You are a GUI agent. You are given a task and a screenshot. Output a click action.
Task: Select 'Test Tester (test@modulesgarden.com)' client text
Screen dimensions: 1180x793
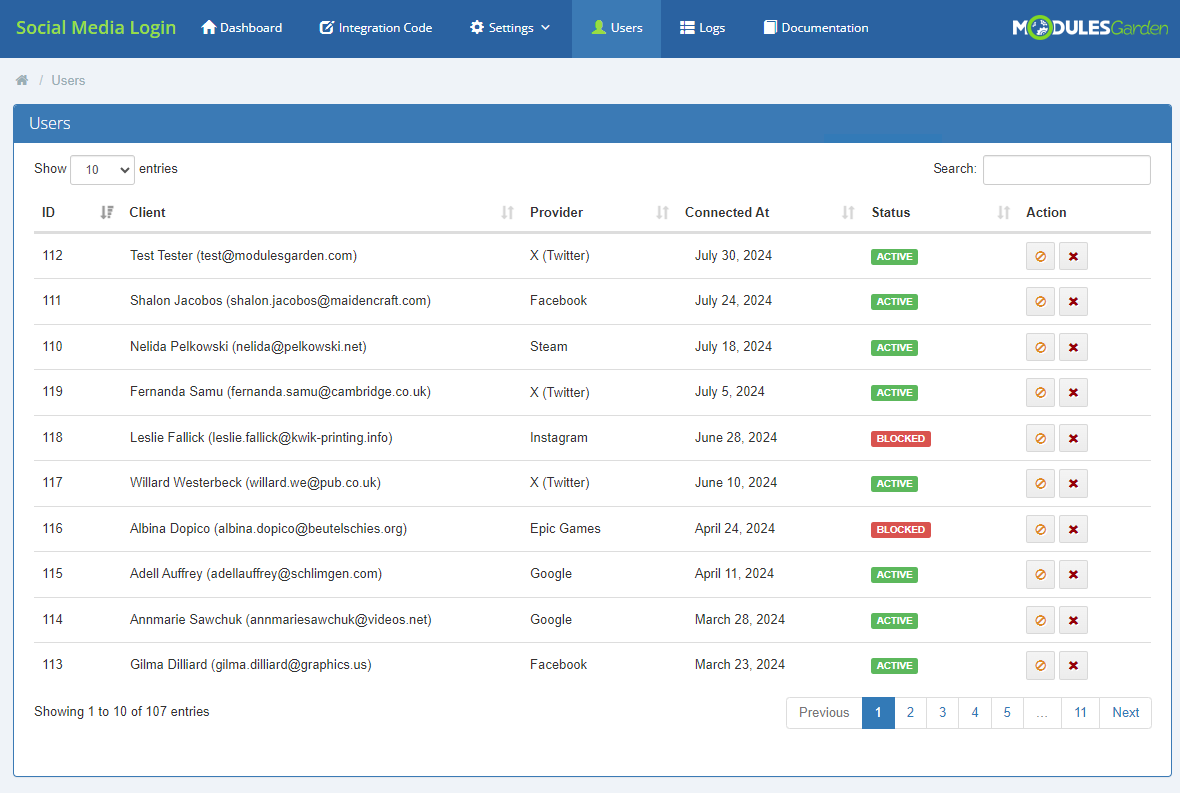243,256
